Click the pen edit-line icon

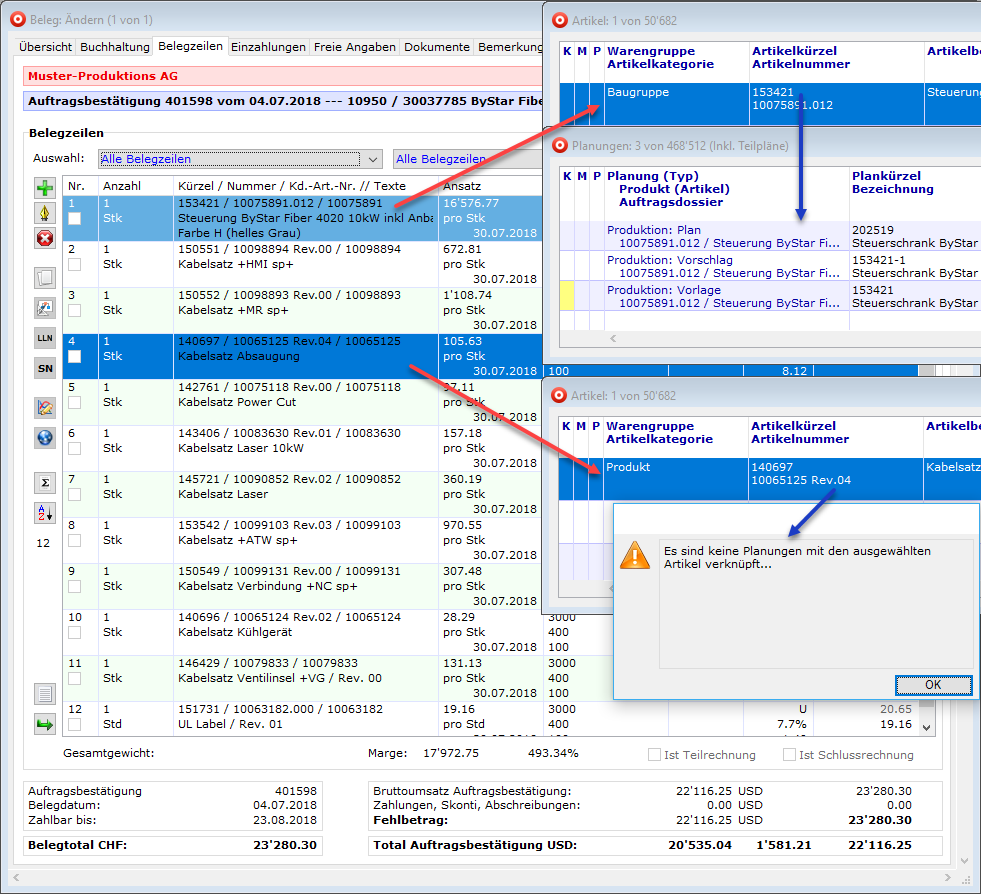tap(45, 213)
